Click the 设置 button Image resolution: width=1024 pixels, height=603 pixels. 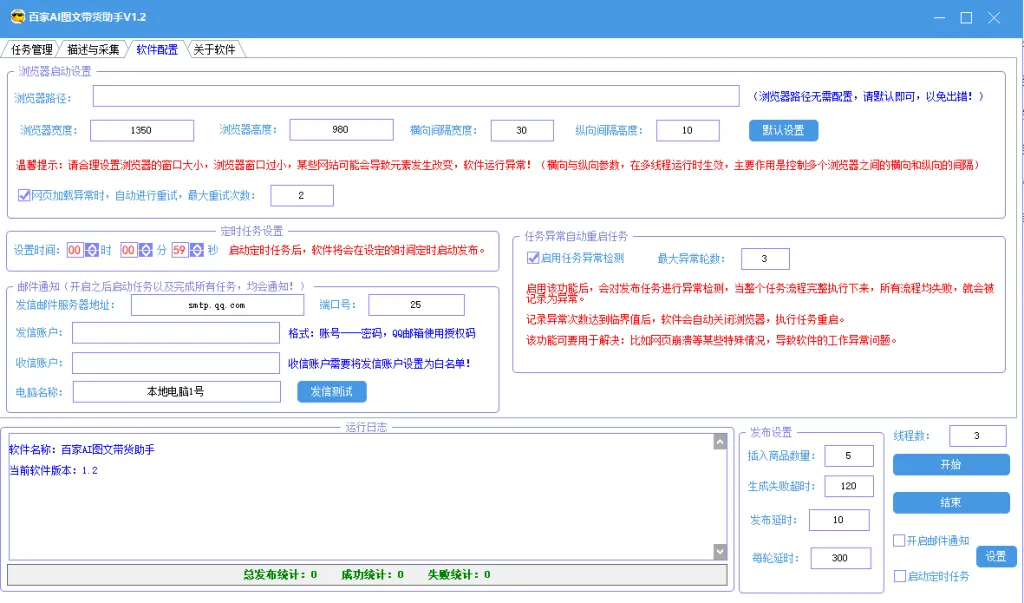[x=996, y=556]
